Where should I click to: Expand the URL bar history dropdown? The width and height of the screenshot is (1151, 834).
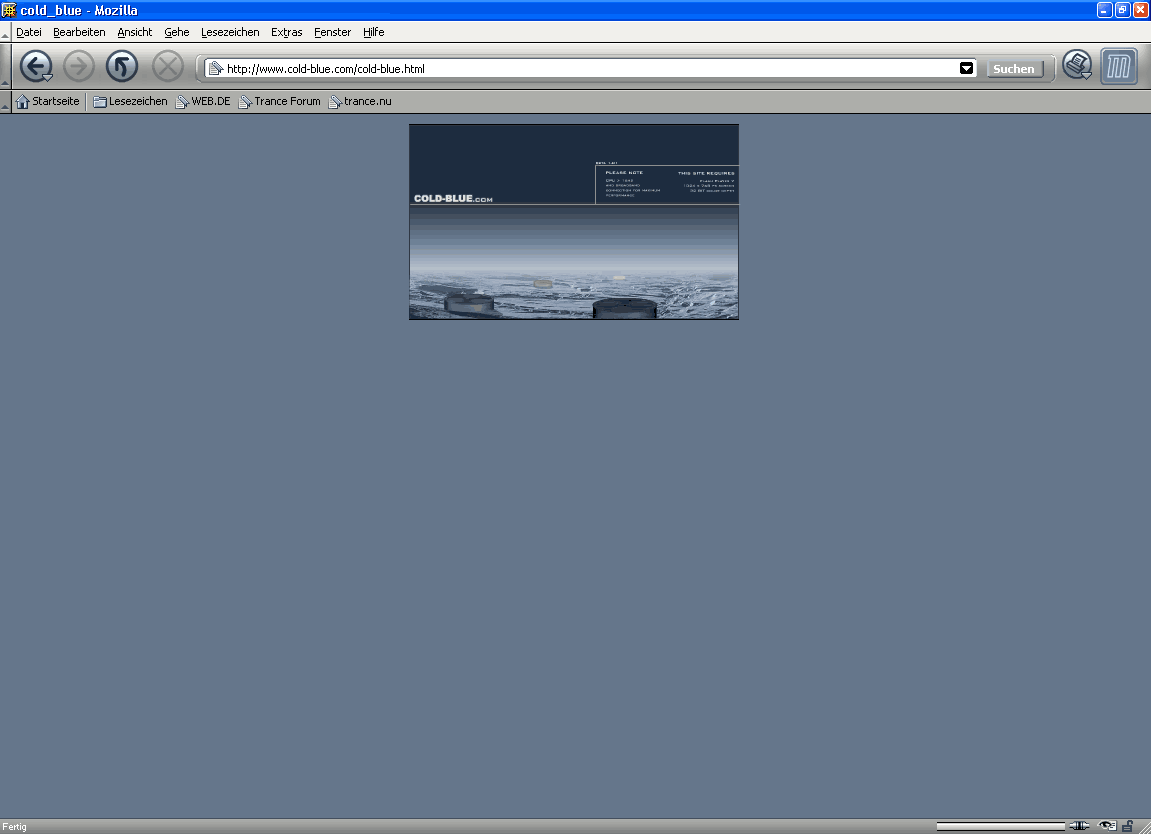(x=966, y=69)
